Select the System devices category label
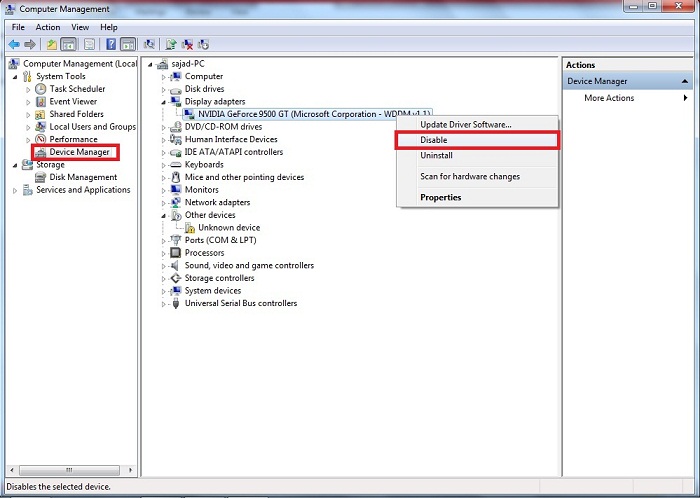This screenshot has width=700, height=498. pyautogui.click(x=213, y=290)
